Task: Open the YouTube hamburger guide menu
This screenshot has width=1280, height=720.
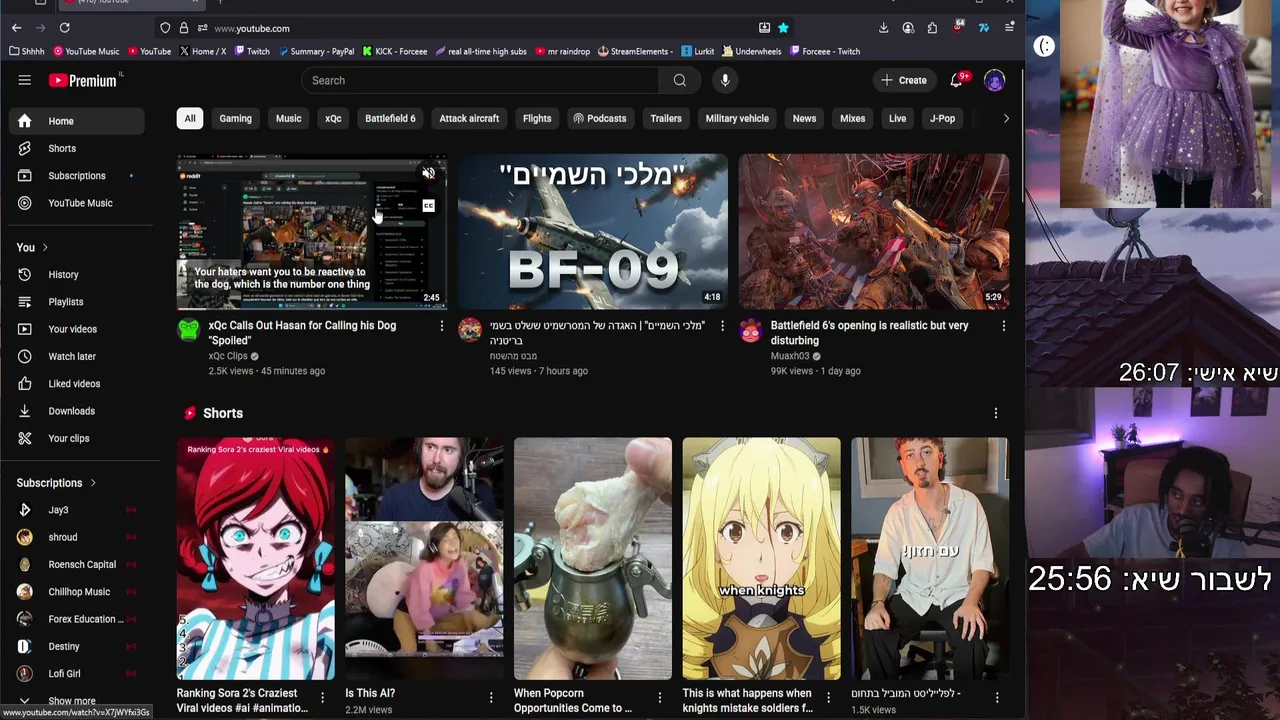Action: 24,80
